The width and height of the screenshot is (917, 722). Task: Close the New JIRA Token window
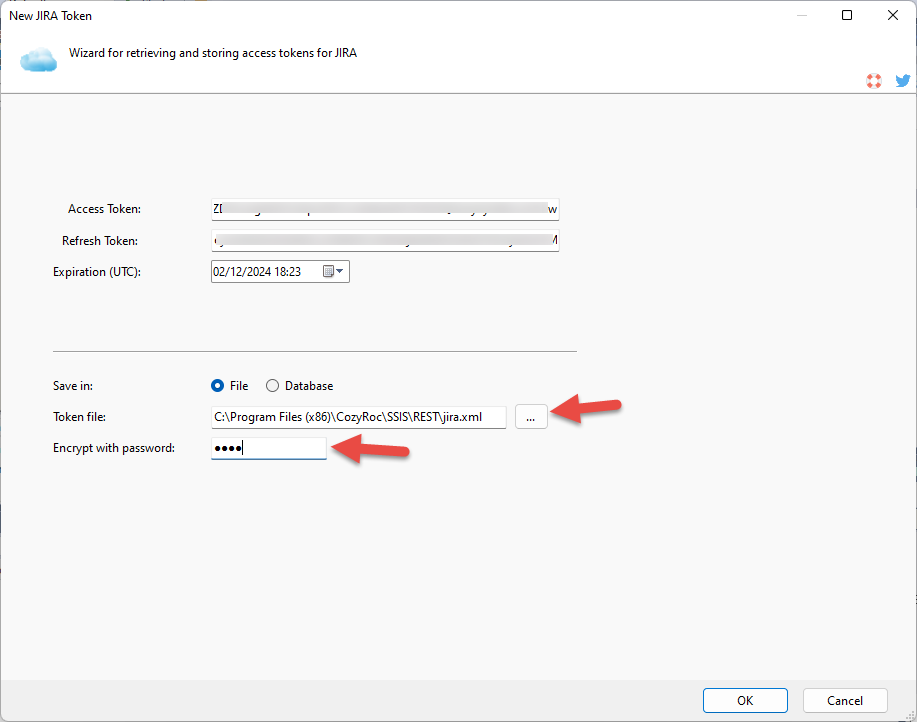892,15
